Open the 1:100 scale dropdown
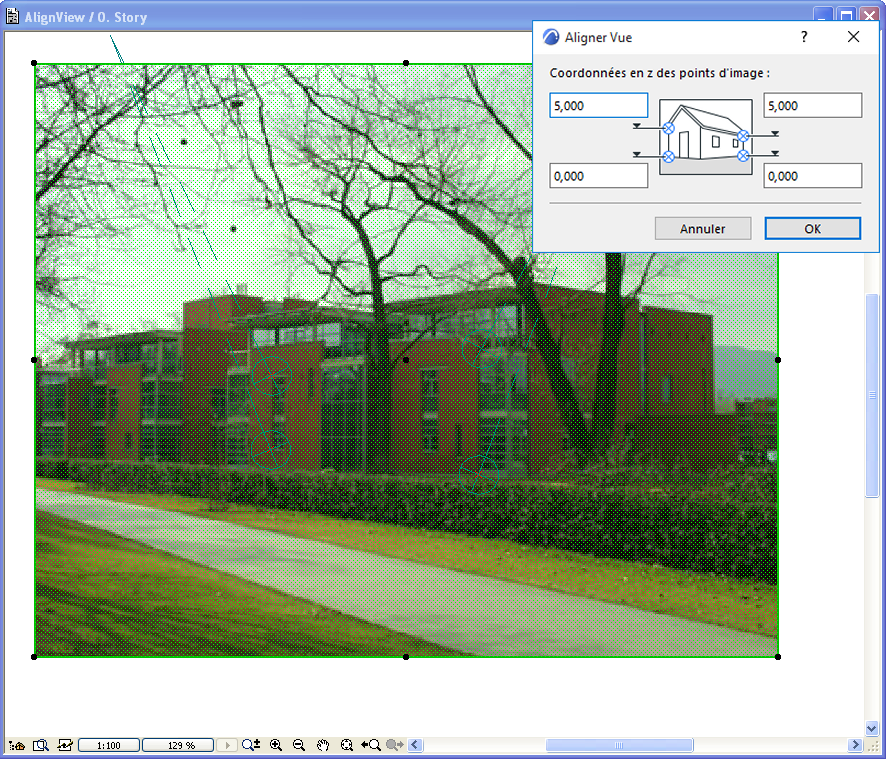 pos(108,745)
